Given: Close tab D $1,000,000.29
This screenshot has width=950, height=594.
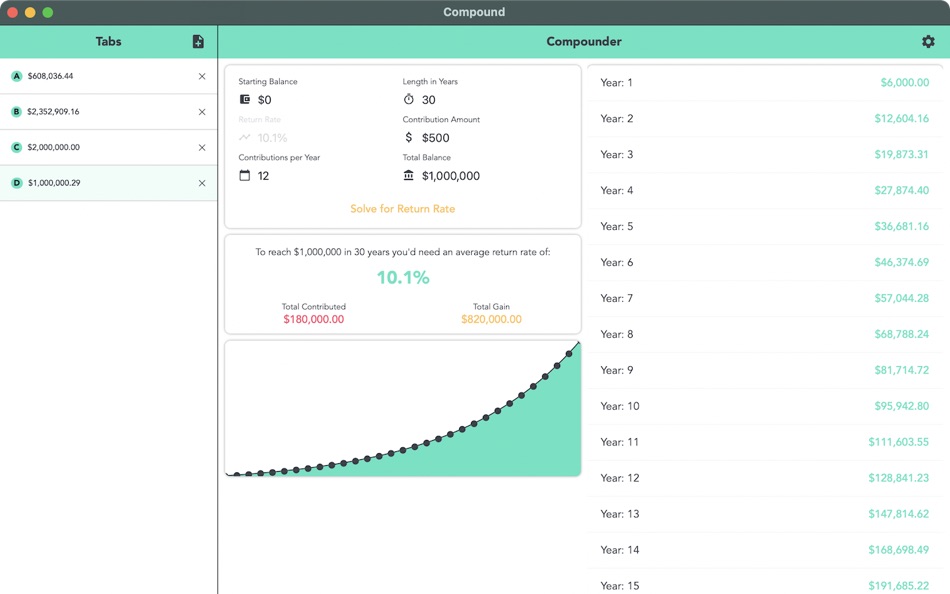Looking at the screenshot, I should click(x=202, y=183).
